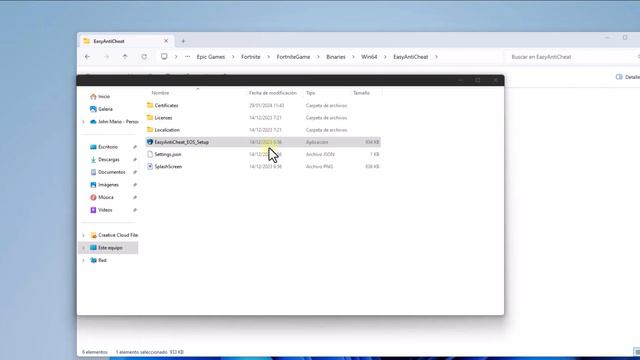Viewport: 640px width, 360px height.
Task: Click '1 elemento seleccionado' status text
Action: point(141,352)
